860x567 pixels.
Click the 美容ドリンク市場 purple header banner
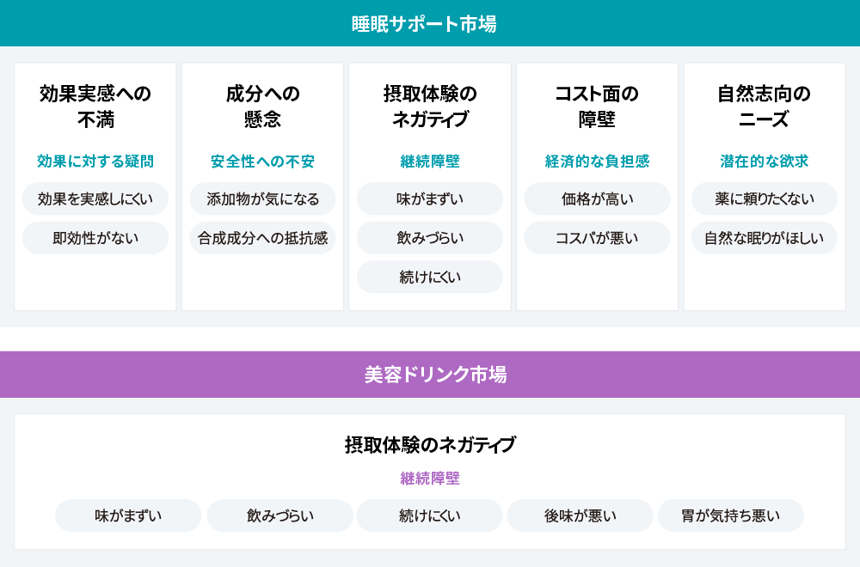pos(430,374)
